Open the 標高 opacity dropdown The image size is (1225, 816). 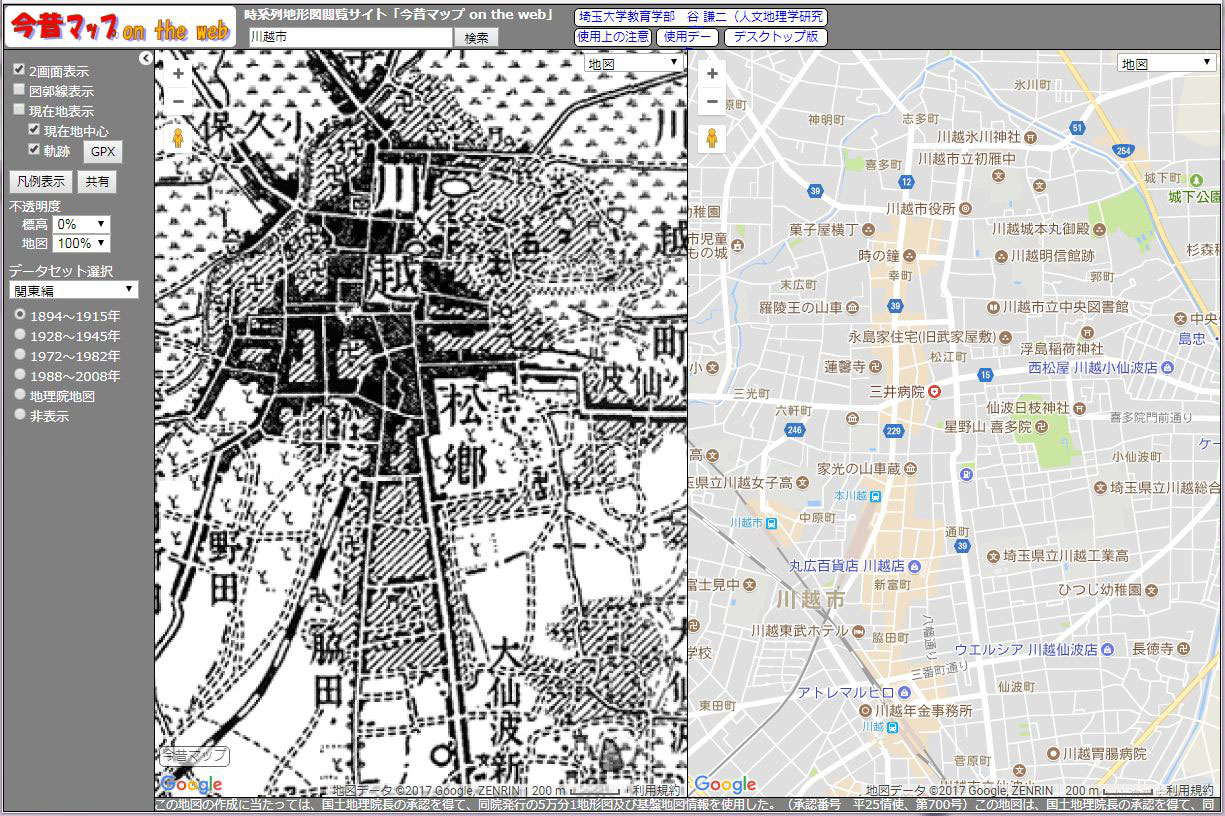[82, 225]
